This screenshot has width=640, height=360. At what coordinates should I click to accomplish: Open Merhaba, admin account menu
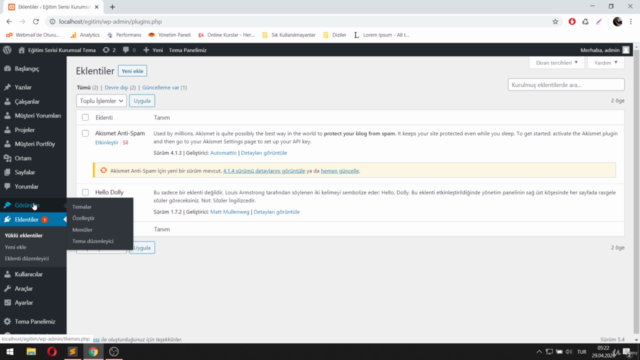[605, 50]
